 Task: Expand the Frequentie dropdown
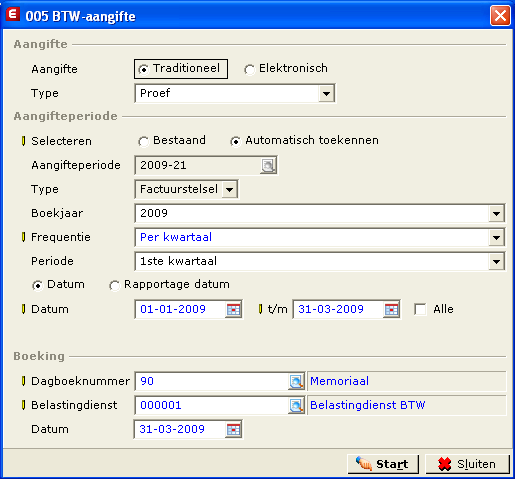pyautogui.click(x=496, y=237)
